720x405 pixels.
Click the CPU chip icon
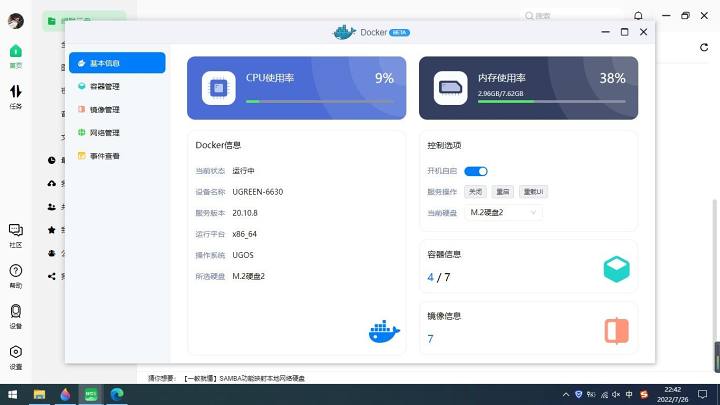pos(219,88)
